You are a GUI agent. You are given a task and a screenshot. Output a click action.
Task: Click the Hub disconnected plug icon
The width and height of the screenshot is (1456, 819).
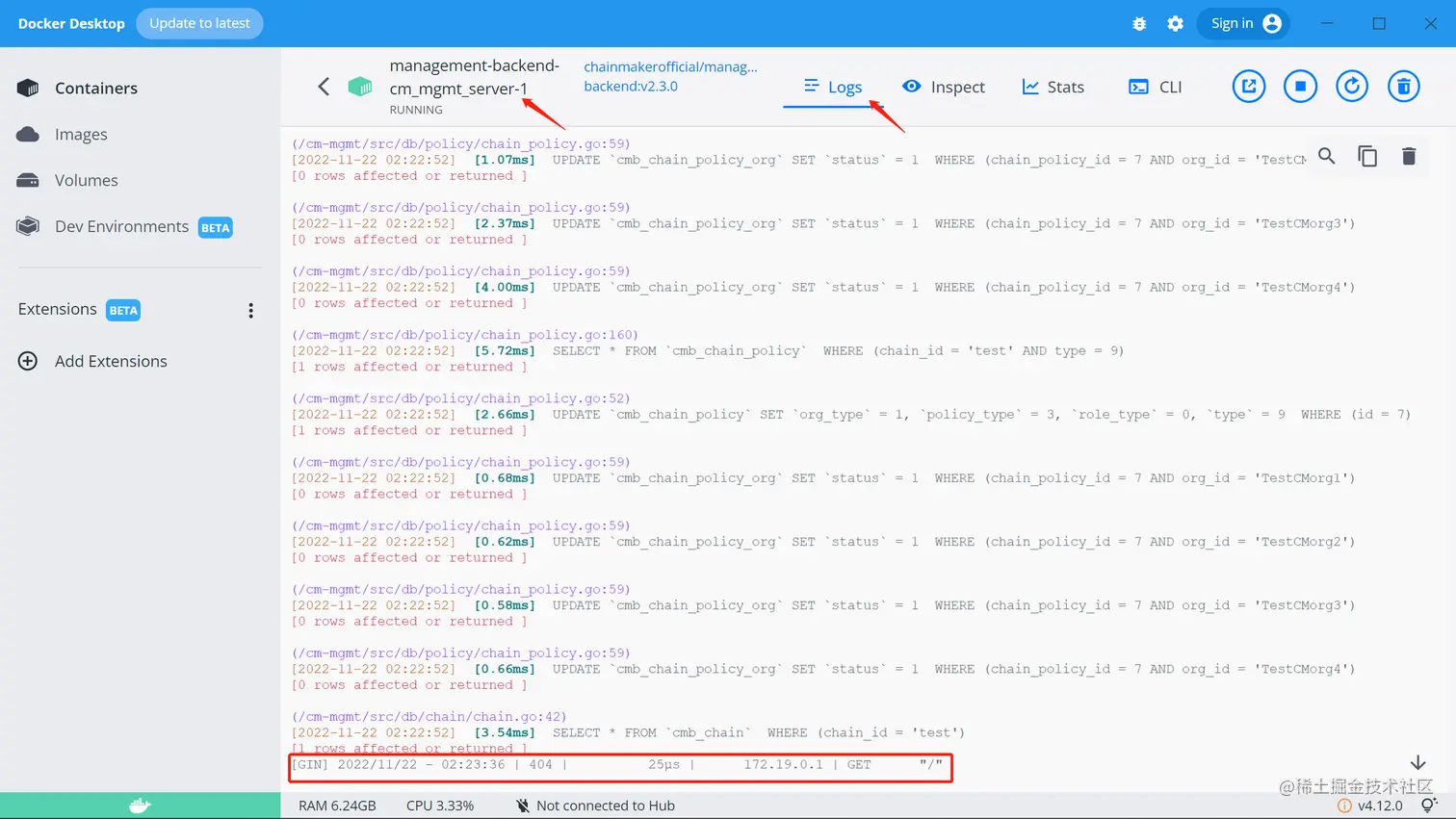pos(522,806)
